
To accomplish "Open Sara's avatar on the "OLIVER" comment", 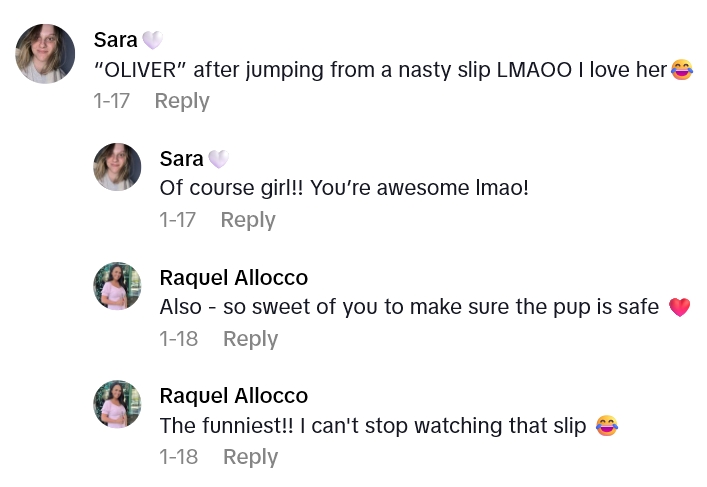I will tap(46, 54).
